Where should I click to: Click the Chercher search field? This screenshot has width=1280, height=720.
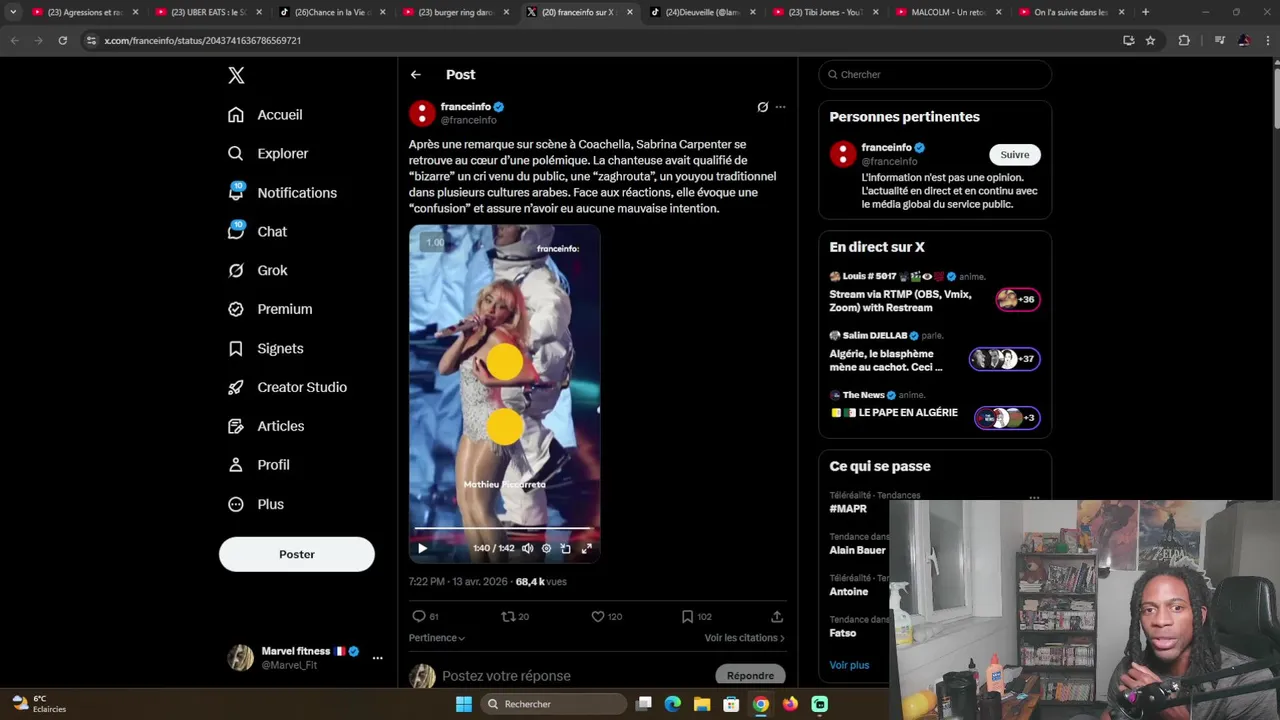(935, 74)
